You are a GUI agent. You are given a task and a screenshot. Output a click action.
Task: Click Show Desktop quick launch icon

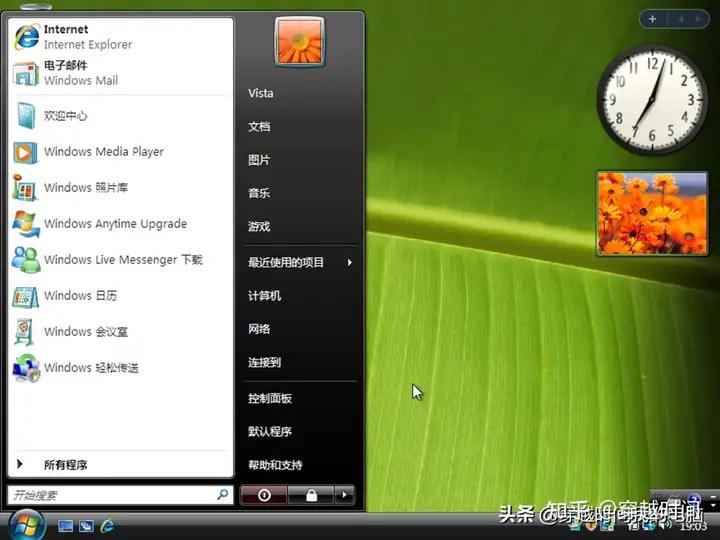click(x=65, y=526)
